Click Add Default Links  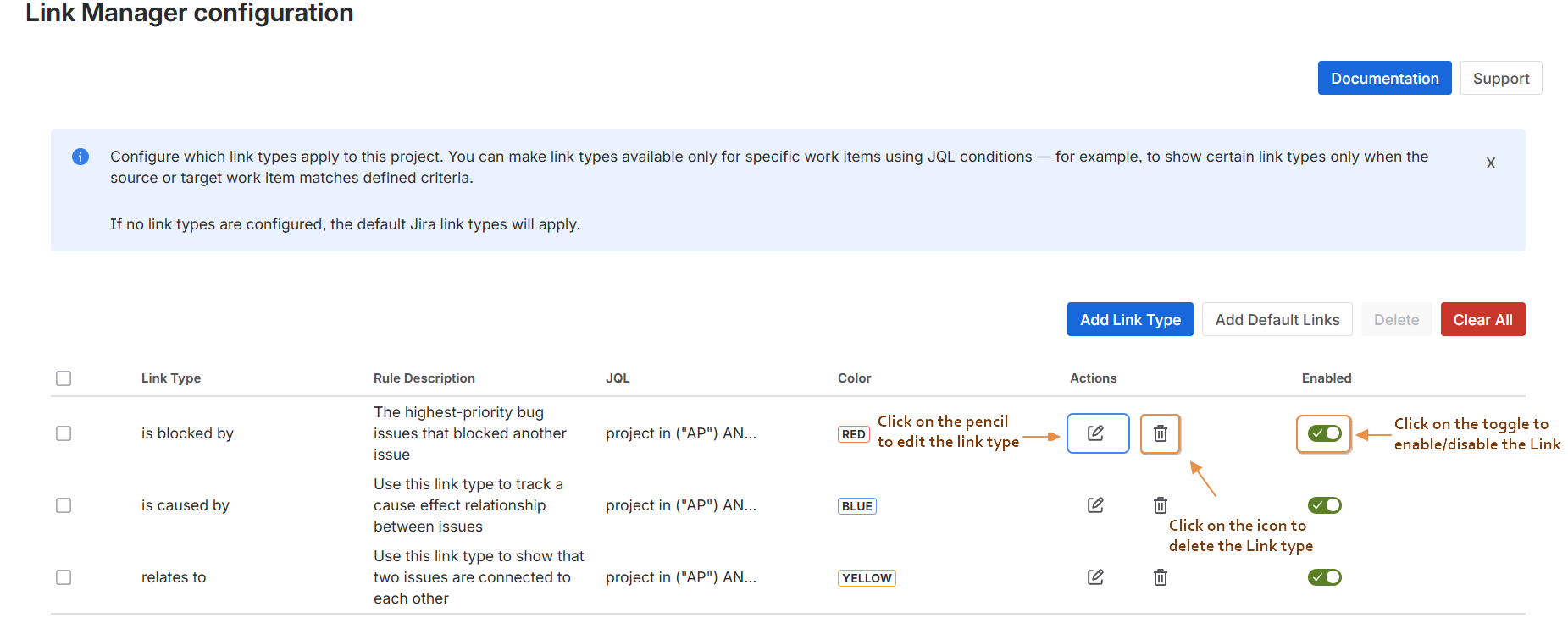(1277, 319)
